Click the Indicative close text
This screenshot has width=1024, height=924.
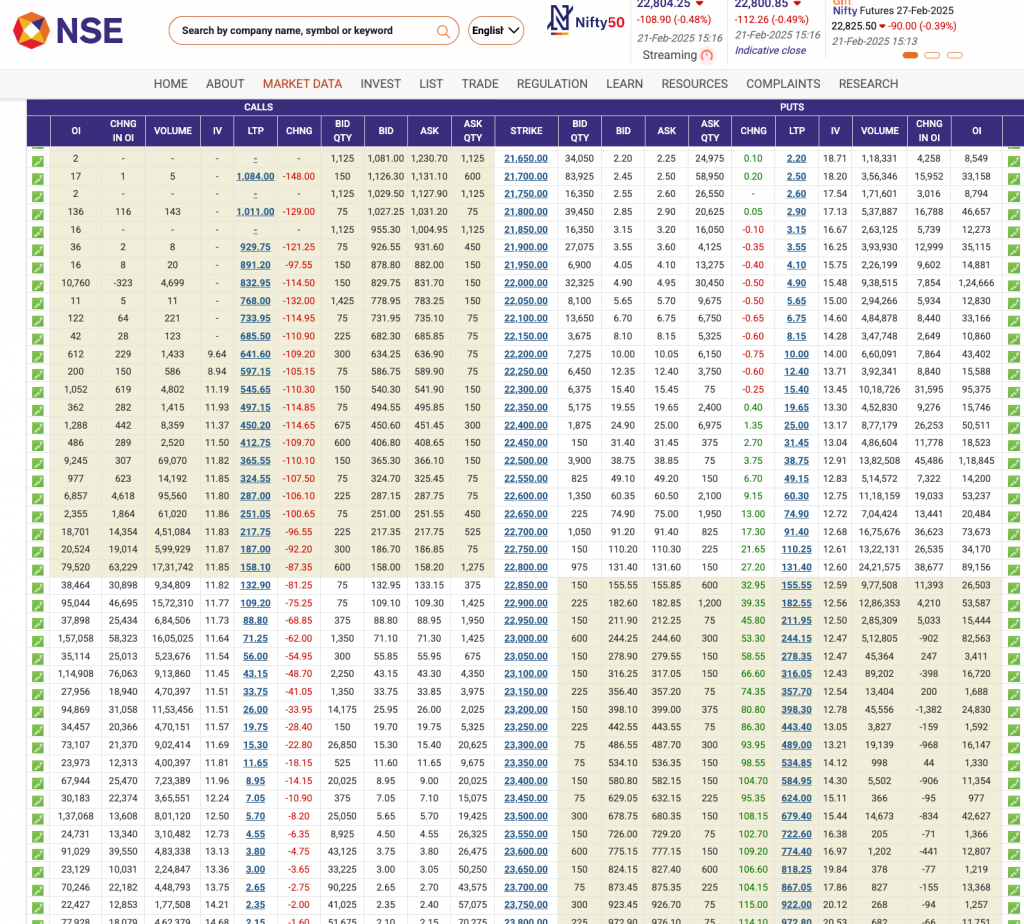coord(771,50)
